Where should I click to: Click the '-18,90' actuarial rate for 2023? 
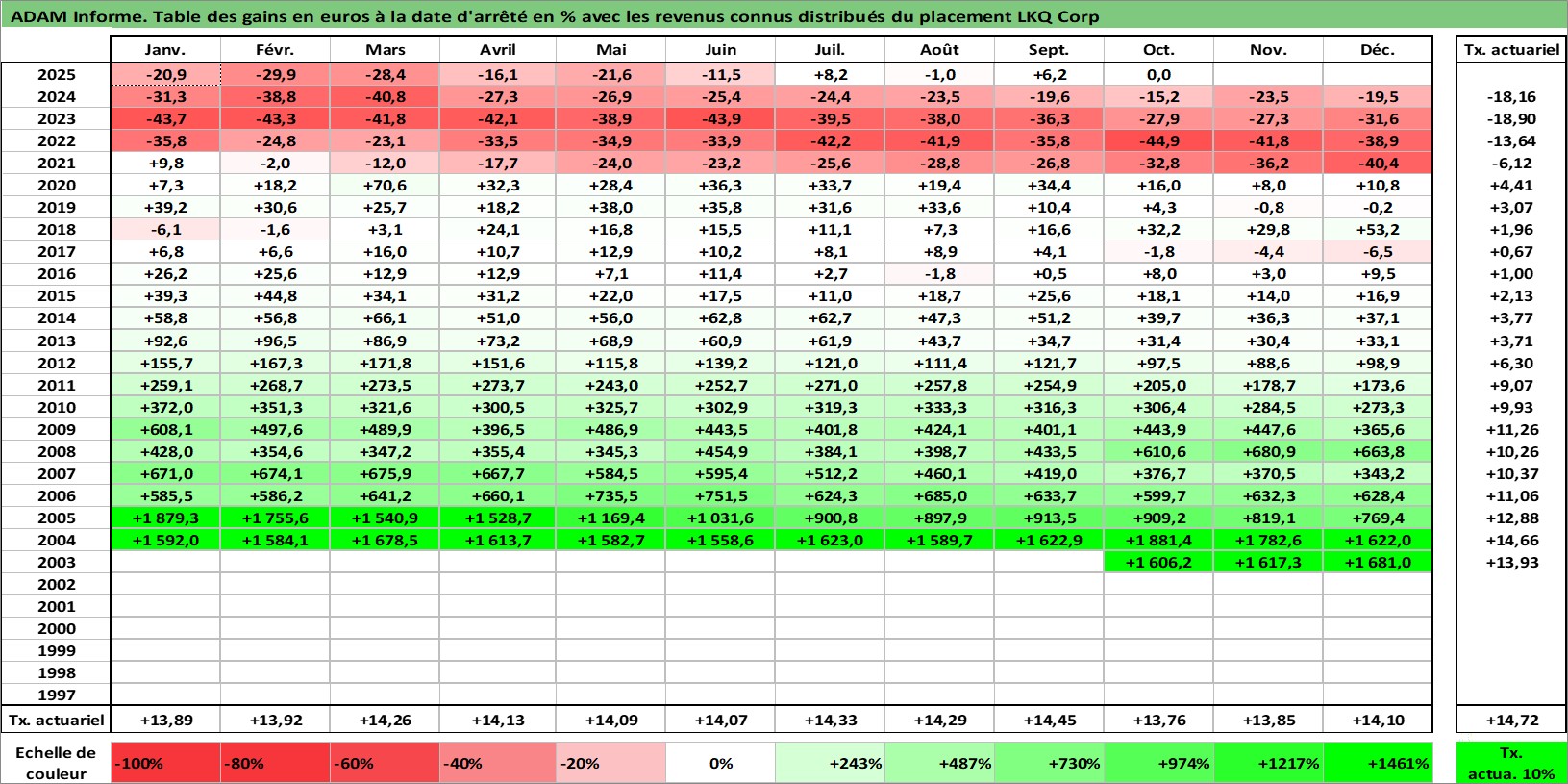(x=1511, y=119)
